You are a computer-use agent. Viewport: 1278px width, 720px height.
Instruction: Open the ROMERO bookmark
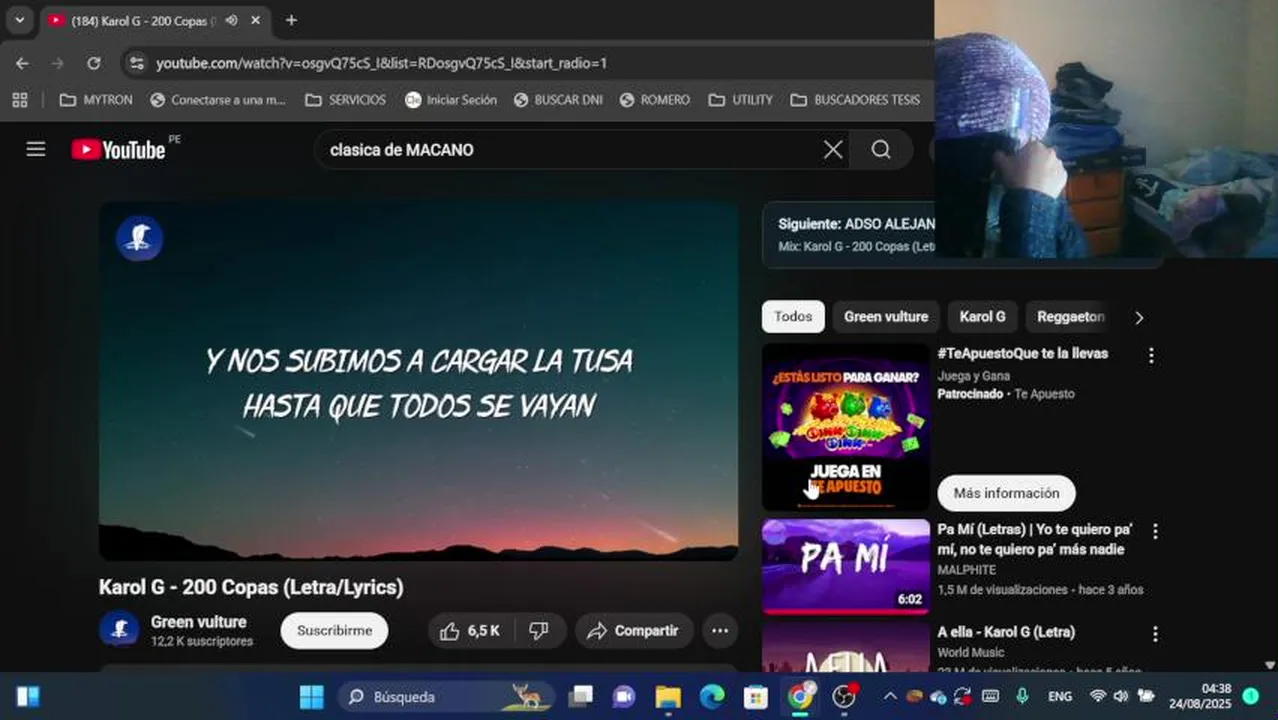tap(655, 100)
